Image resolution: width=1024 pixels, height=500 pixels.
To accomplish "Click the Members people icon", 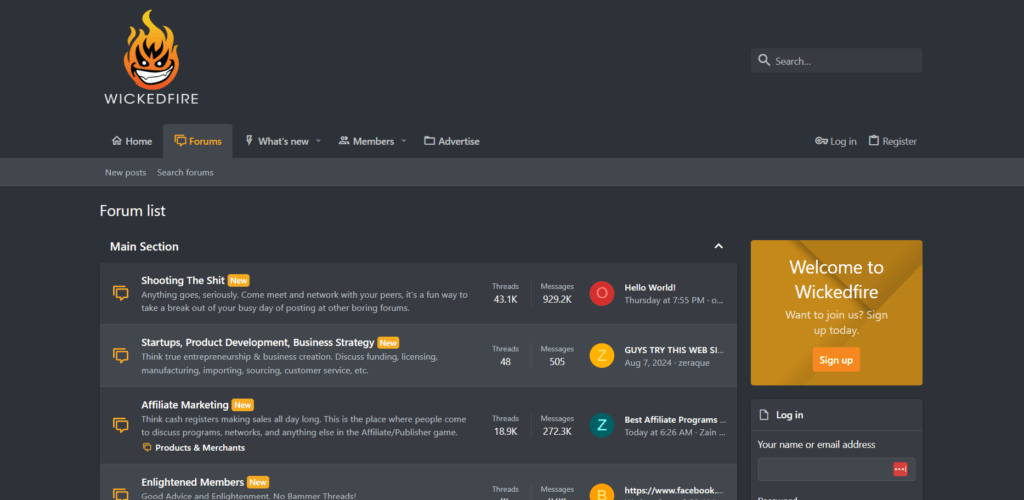I will 344,141.
